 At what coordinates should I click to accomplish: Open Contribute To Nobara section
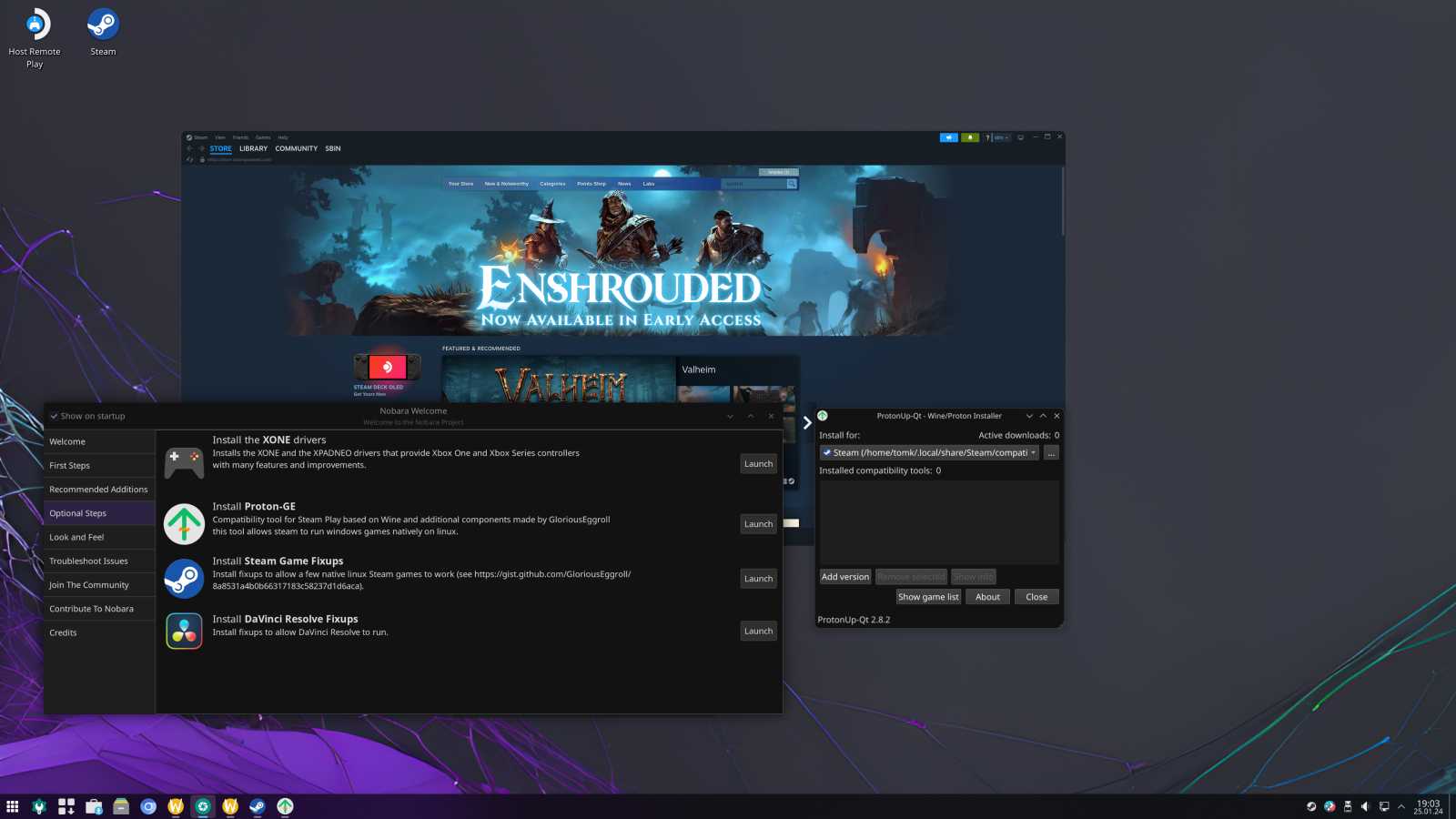coord(99,609)
